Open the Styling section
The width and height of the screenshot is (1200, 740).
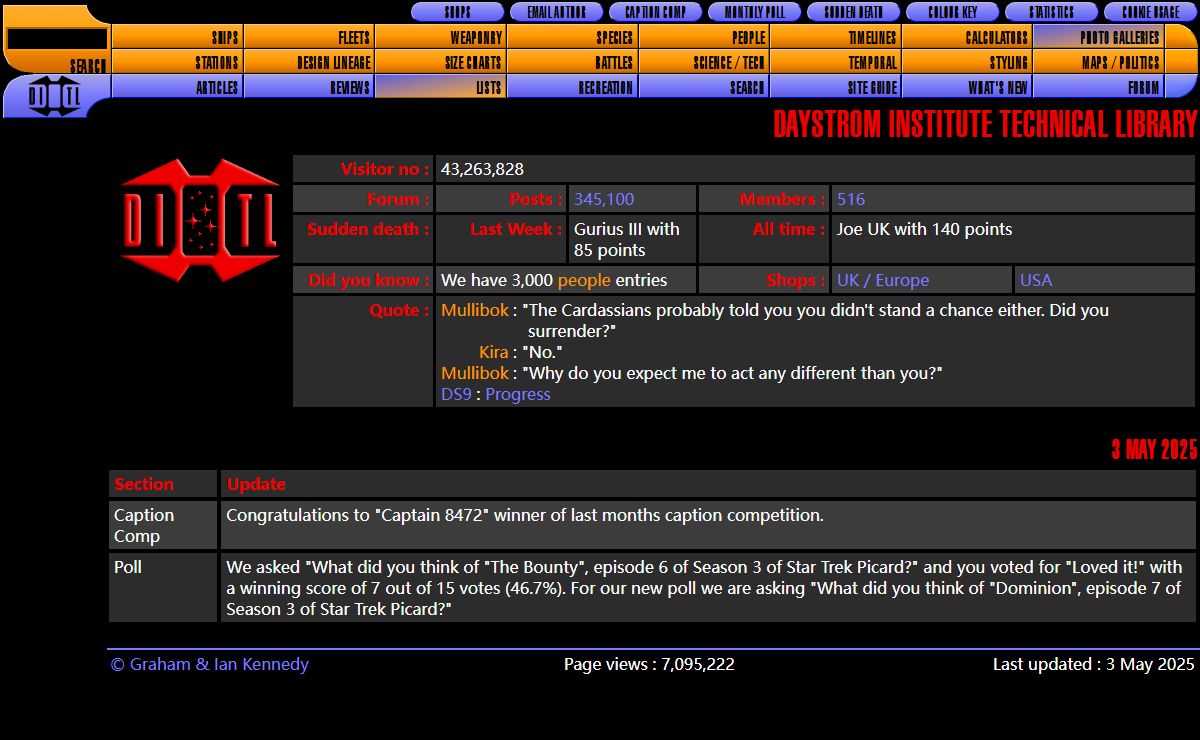tap(967, 62)
